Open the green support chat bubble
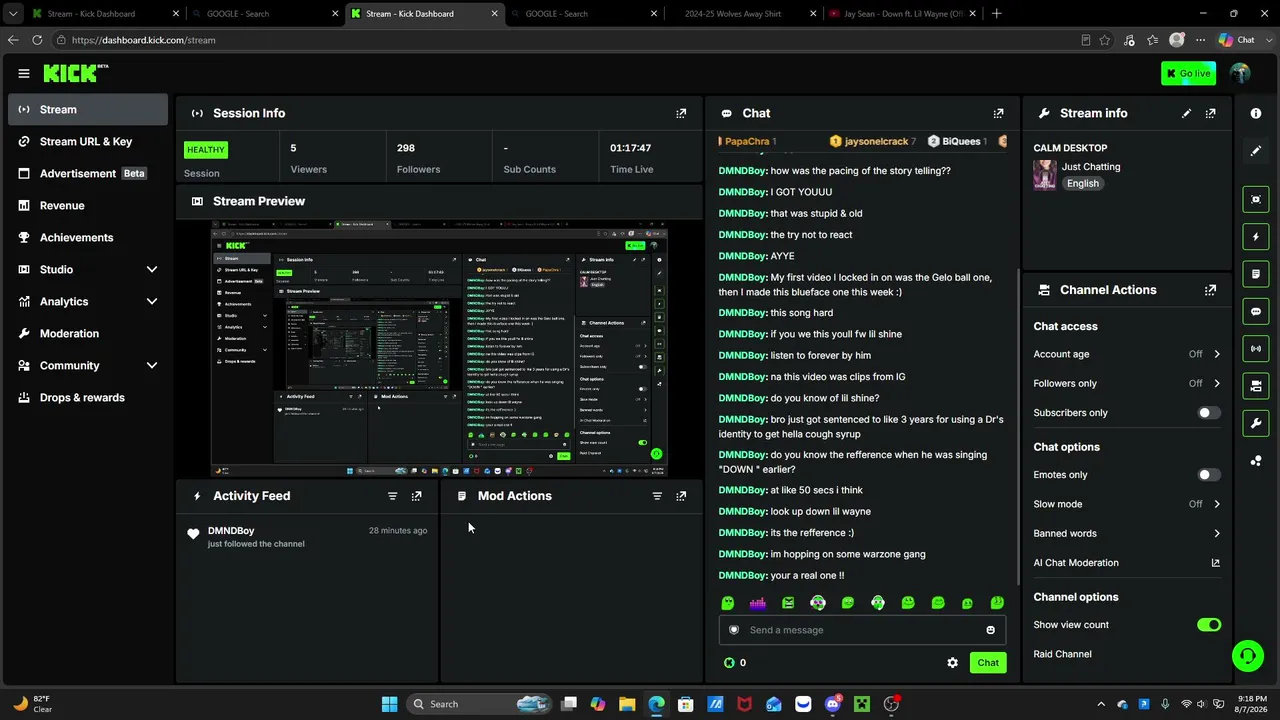The height and width of the screenshot is (720, 1280). pyautogui.click(x=1247, y=656)
